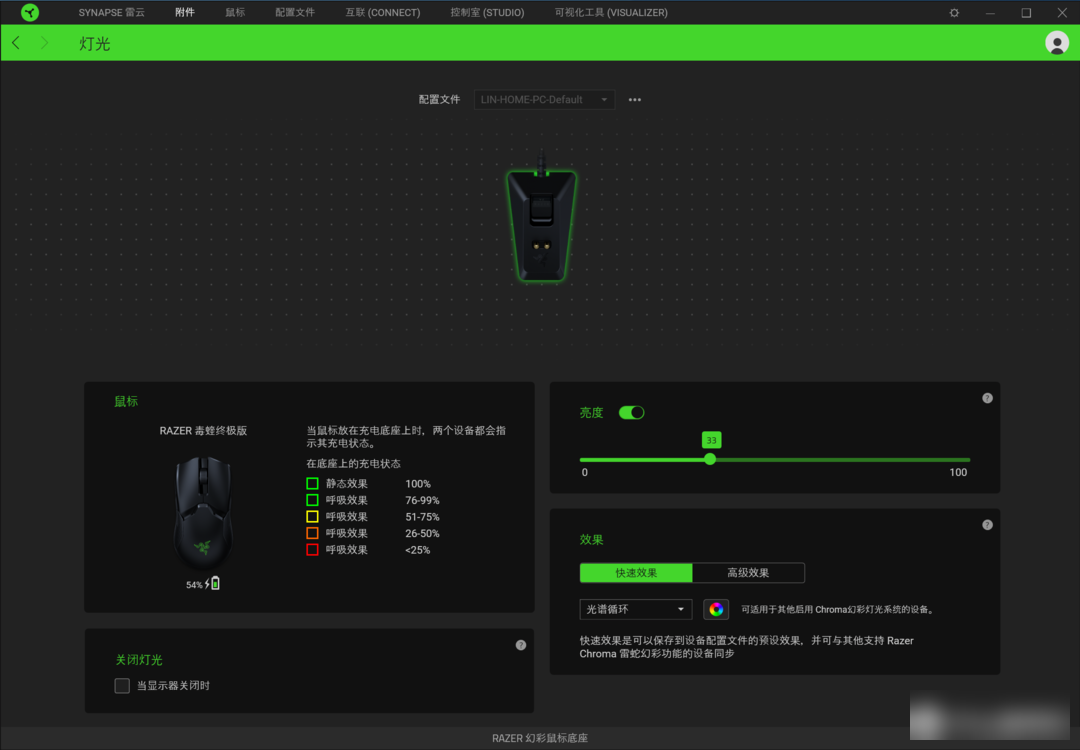Go back using the left arrow
Image resolution: width=1080 pixels, height=750 pixels.
coord(16,43)
